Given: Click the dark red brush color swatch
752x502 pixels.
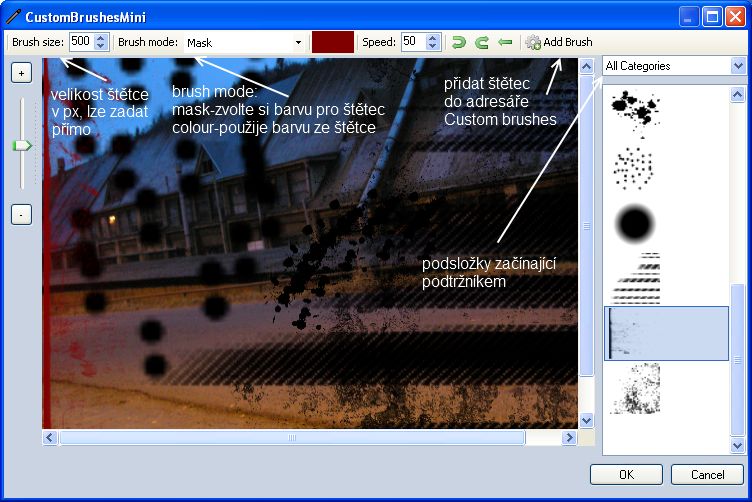Looking at the screenshot, I should (332, 42).
